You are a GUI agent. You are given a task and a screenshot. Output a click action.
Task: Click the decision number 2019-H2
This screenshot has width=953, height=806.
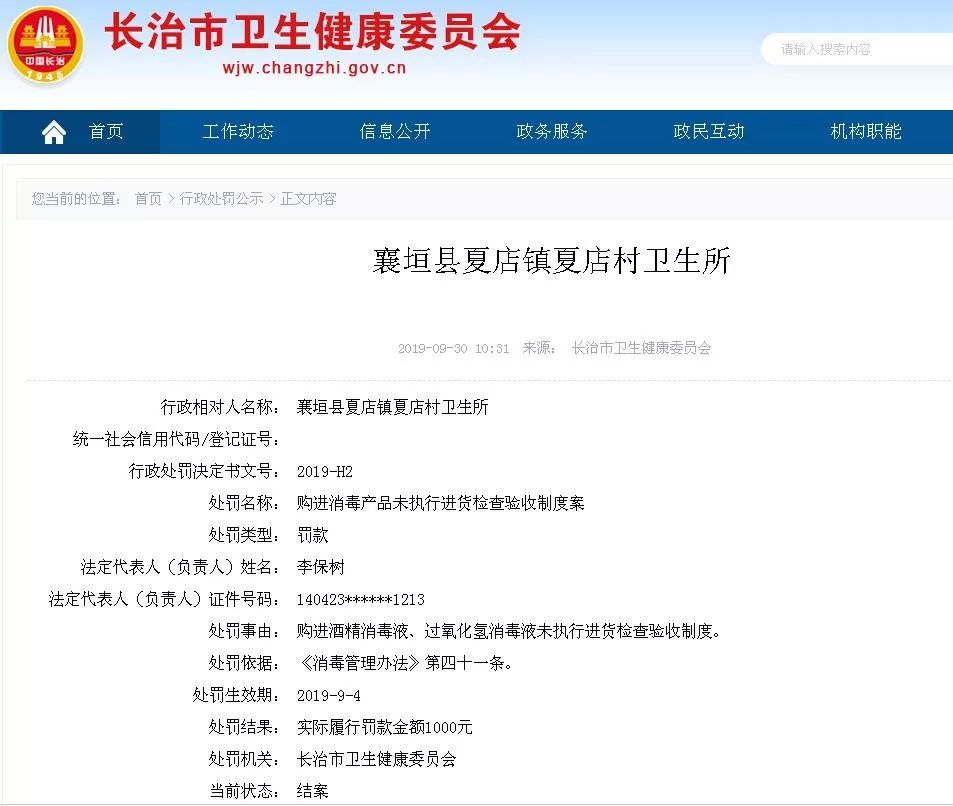(x=325, y=472)
